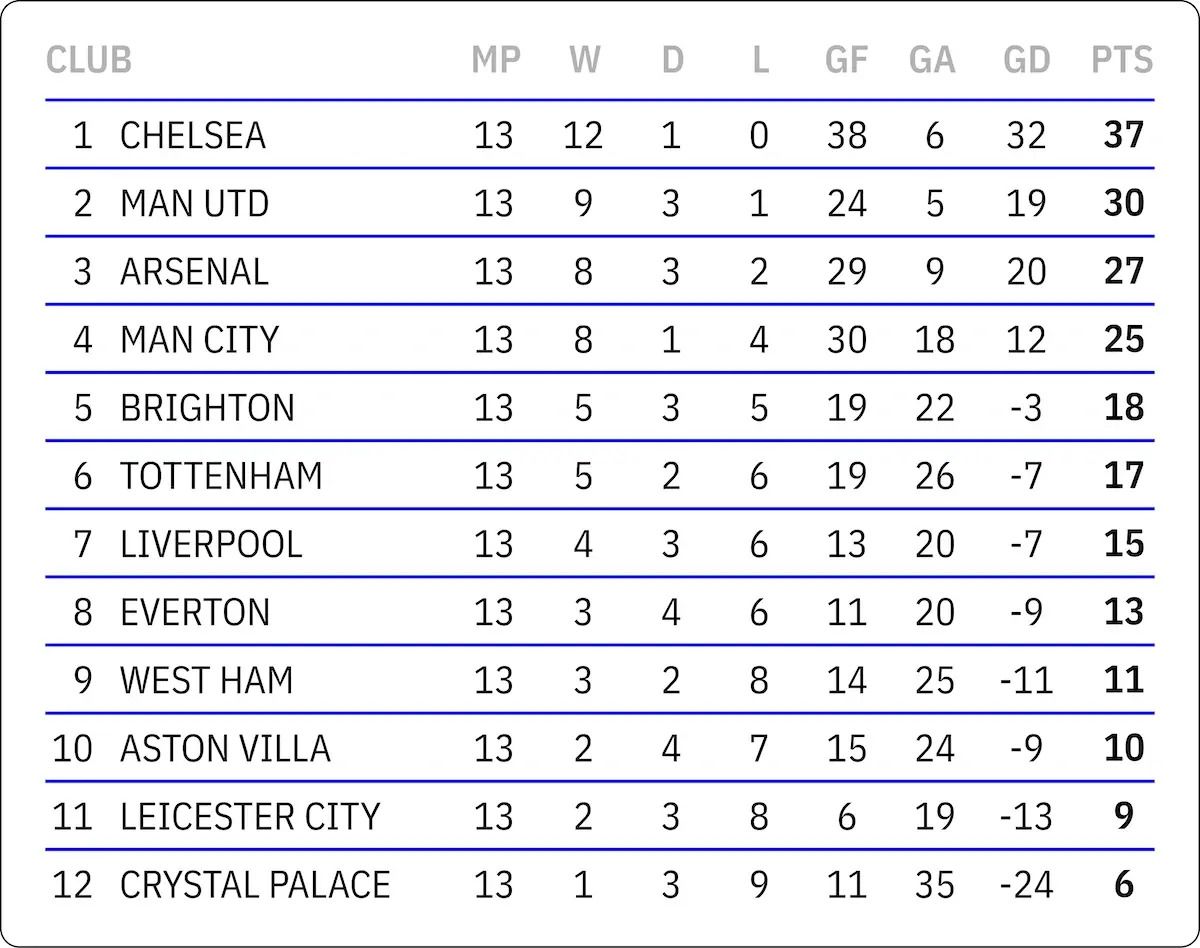Click the GA column header
The height and width of the screenshot is (948, 1200).
pos(932,60)
